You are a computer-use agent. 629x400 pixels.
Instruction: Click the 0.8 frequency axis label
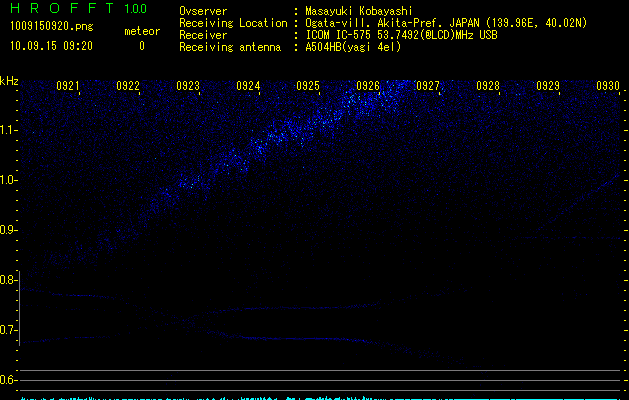point(8,280)
